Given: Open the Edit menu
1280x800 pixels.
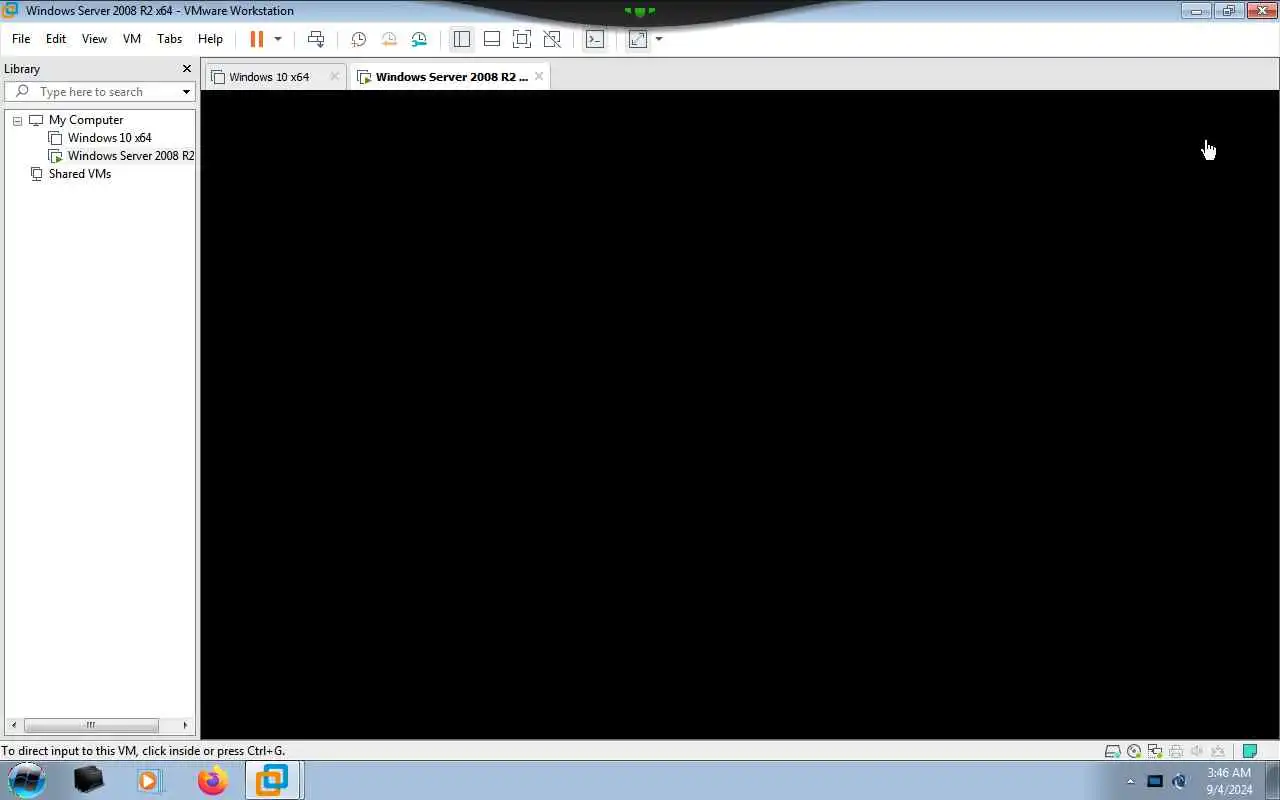Looking at the screenshot, I should [x=56, y=39].
